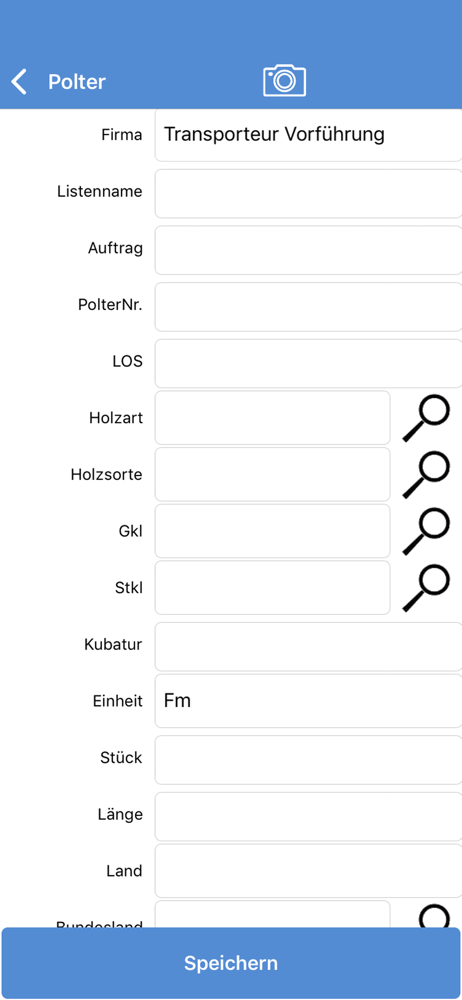This screenshot has height=1000, width=462.
Task: Save the form with Speichern button
Action: click(x=231, y=962)
